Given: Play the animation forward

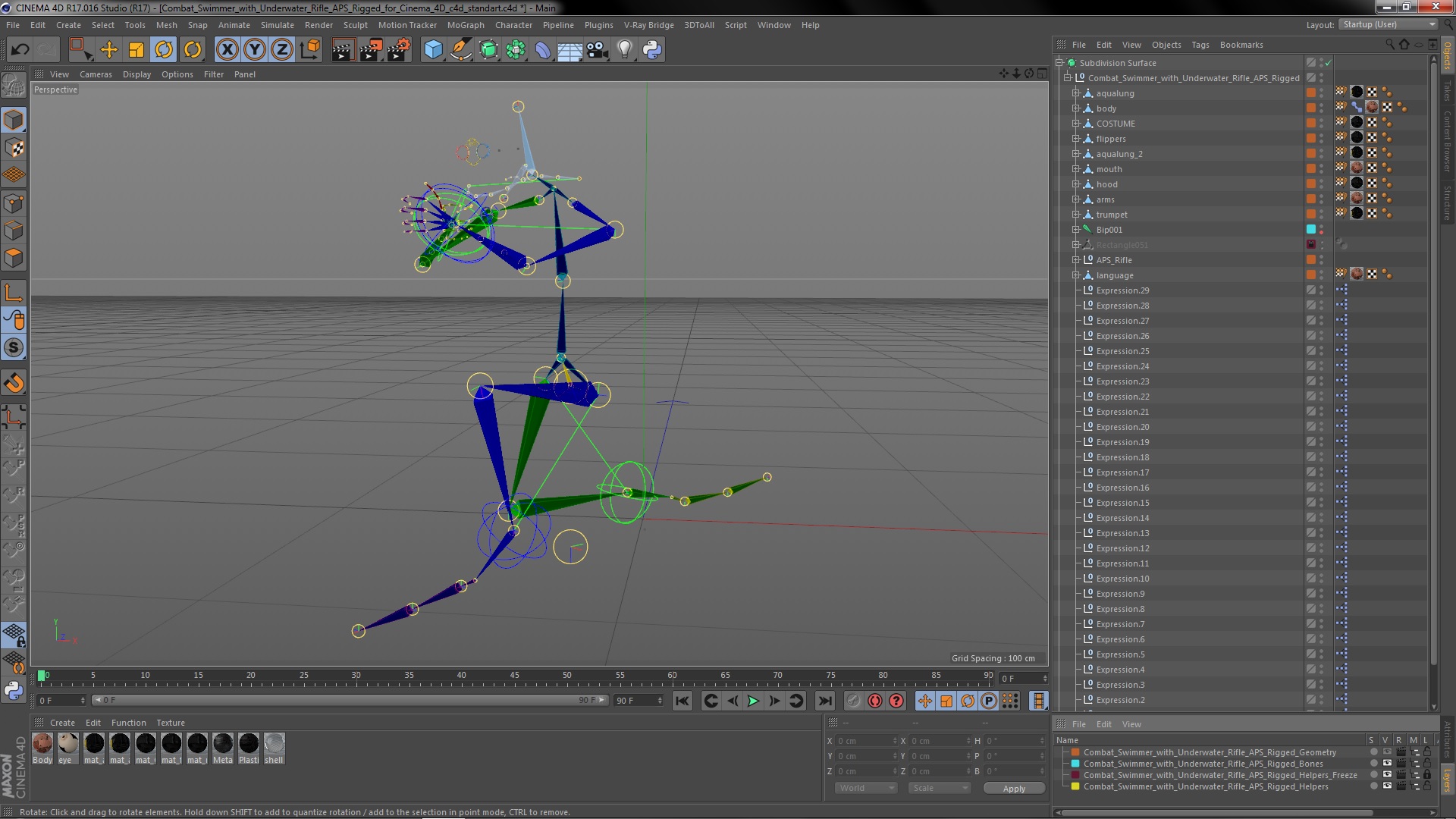Looking at the screenshot, I should [753, 701].
